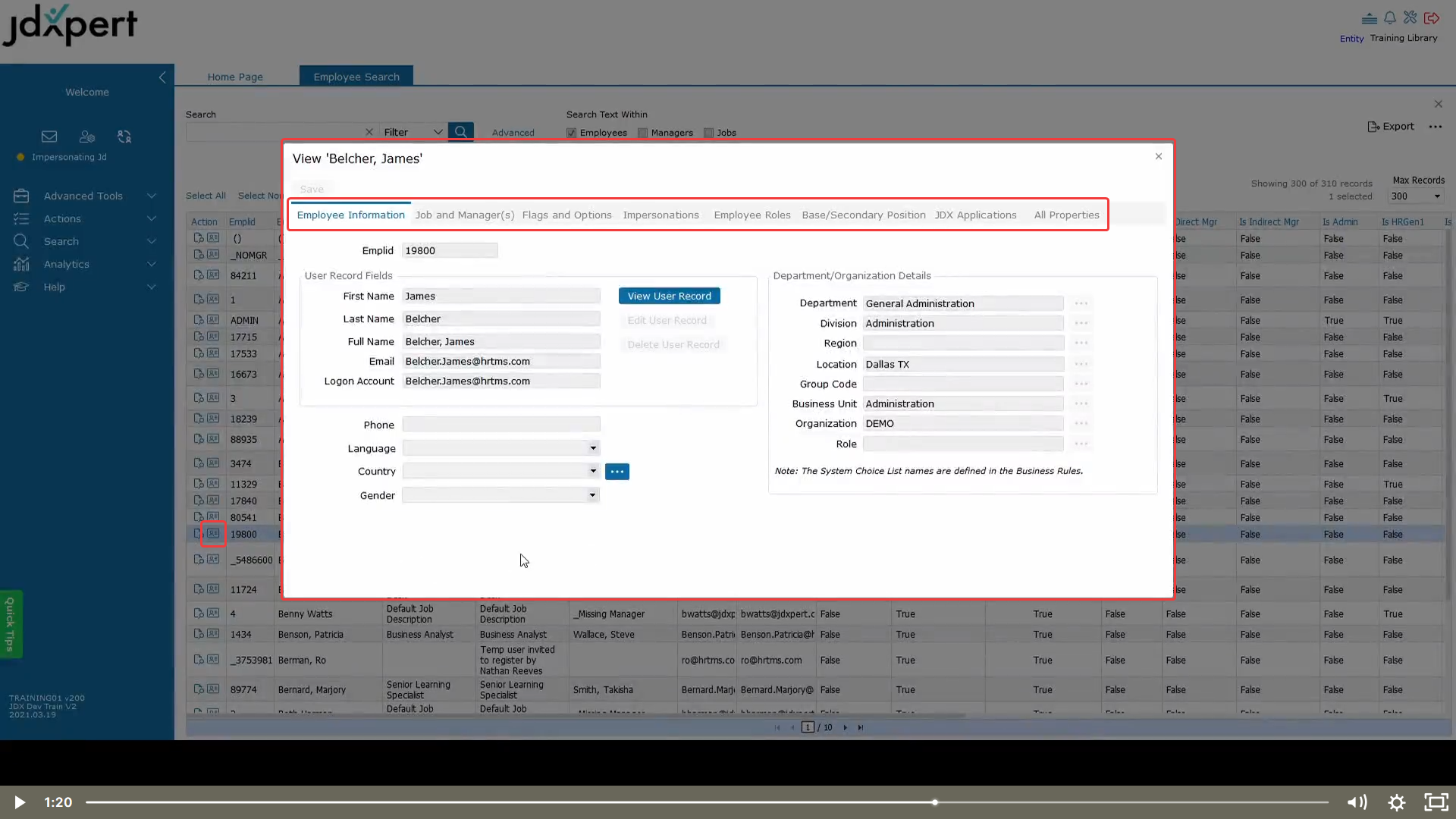This screenshot has width=1456, height=819.
Task: Enter fullscreen video mode
Action: pyautogui.click(x=1436, y=802)
